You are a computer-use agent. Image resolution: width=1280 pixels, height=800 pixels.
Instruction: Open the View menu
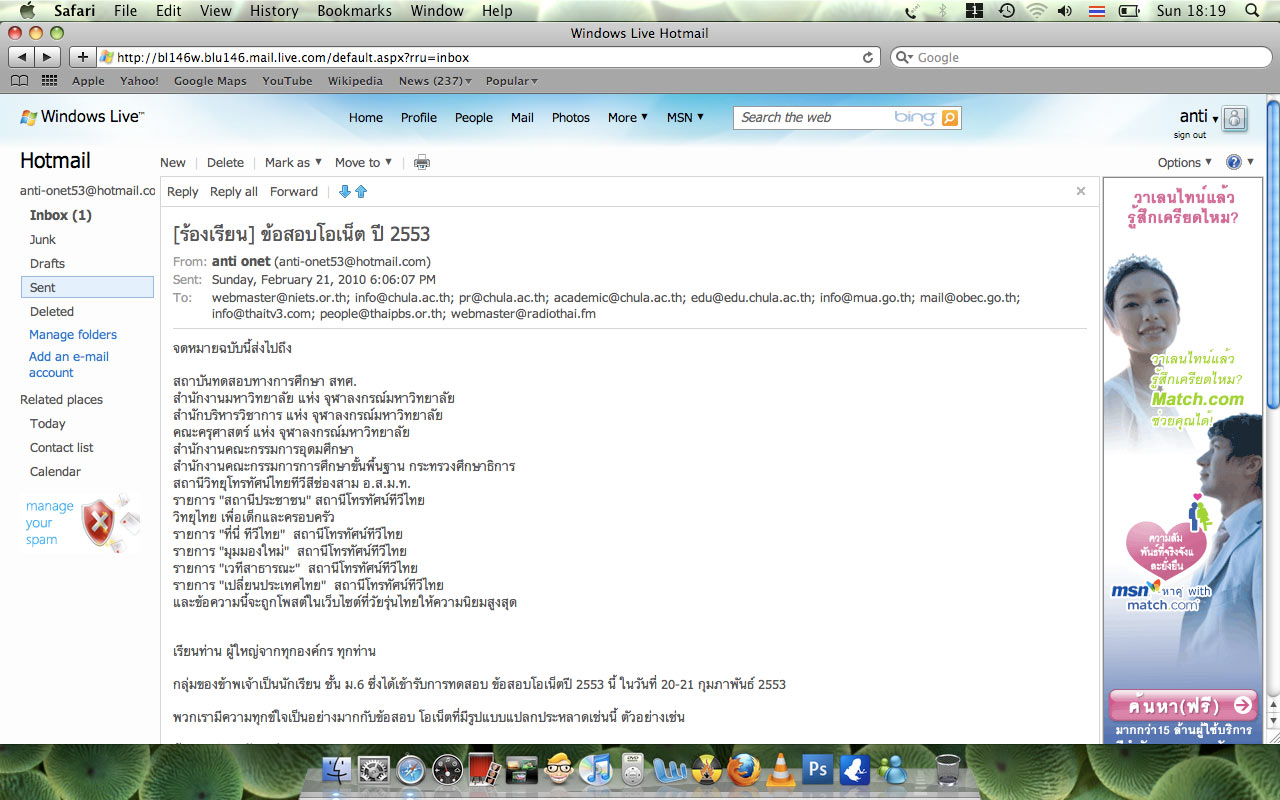coord(216,11)
